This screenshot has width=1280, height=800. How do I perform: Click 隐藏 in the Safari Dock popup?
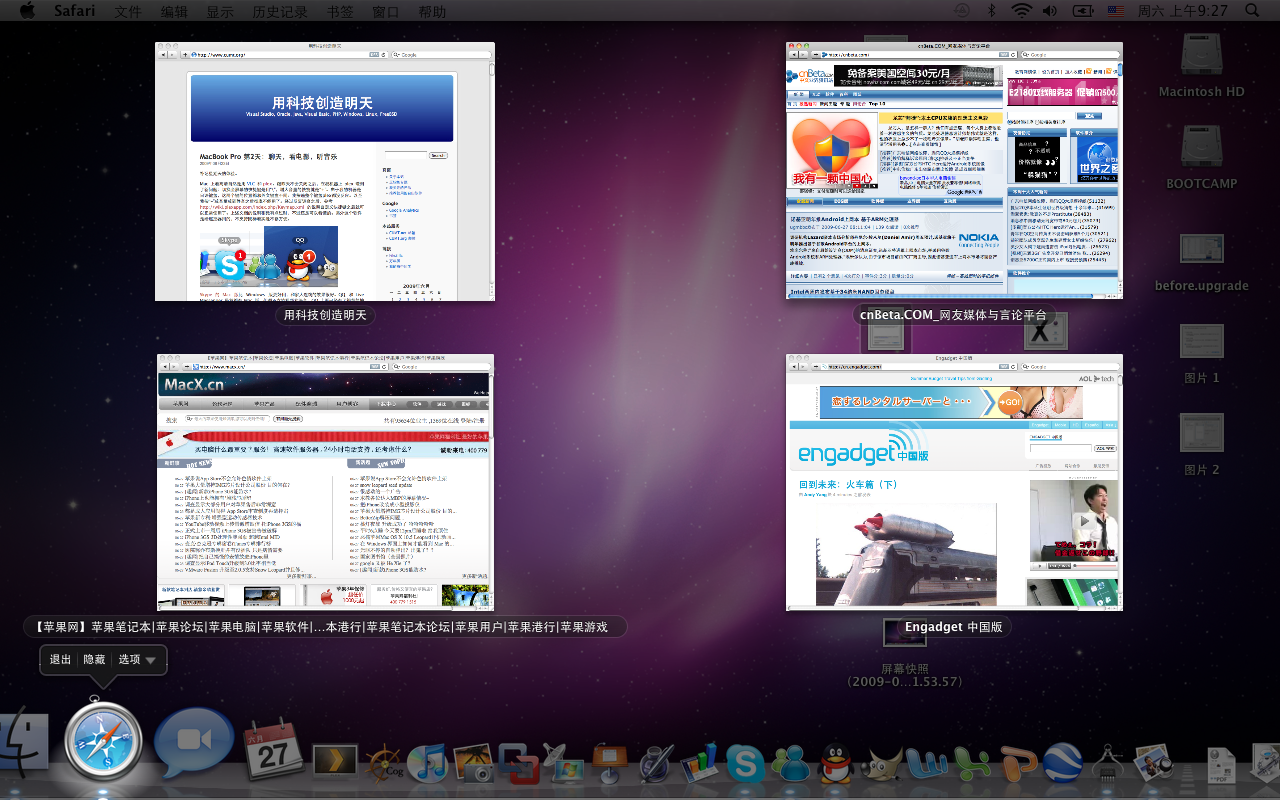(94, 660)
